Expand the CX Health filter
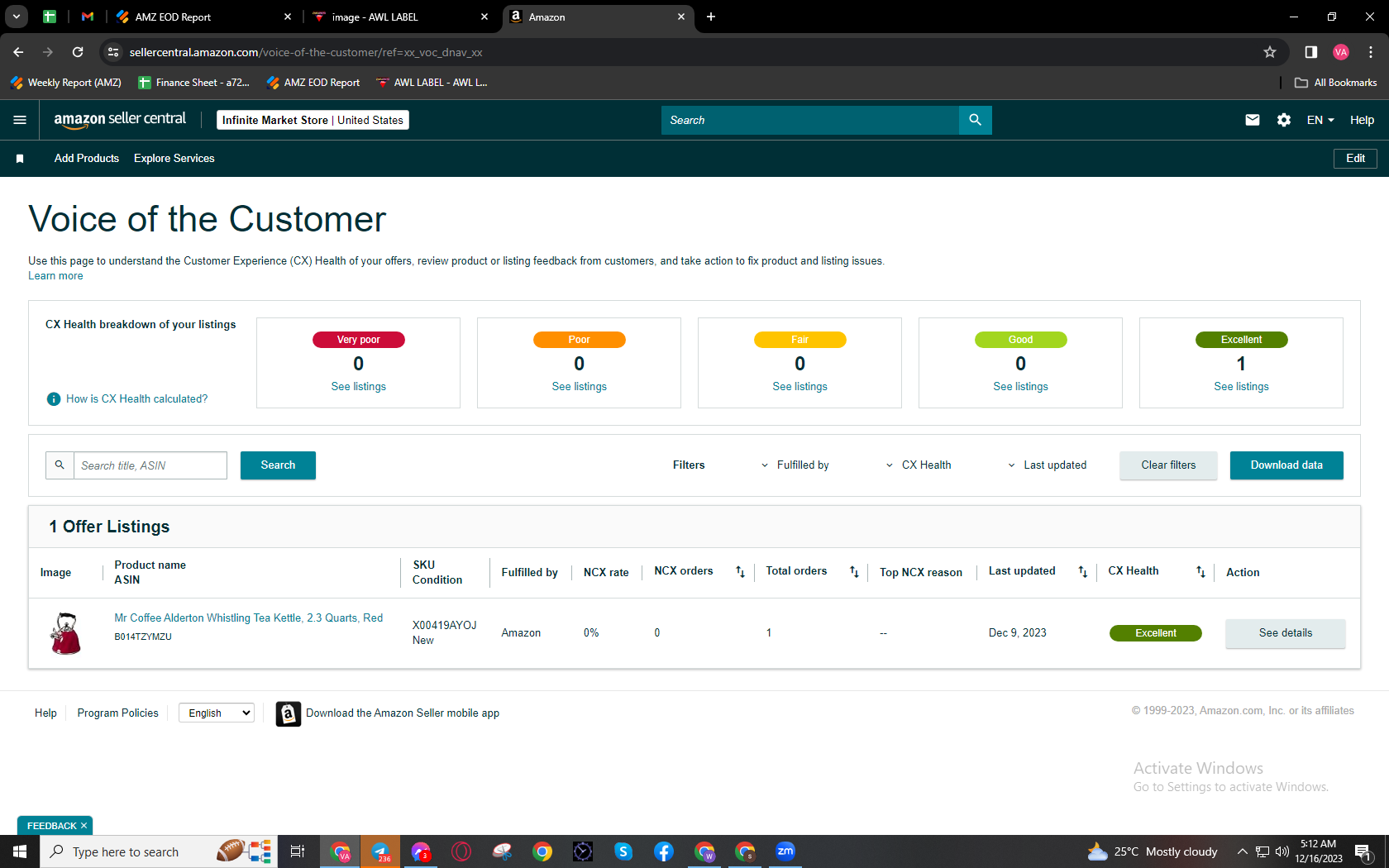The width and height of the screenshot is (1389, 868). point(919,465)
